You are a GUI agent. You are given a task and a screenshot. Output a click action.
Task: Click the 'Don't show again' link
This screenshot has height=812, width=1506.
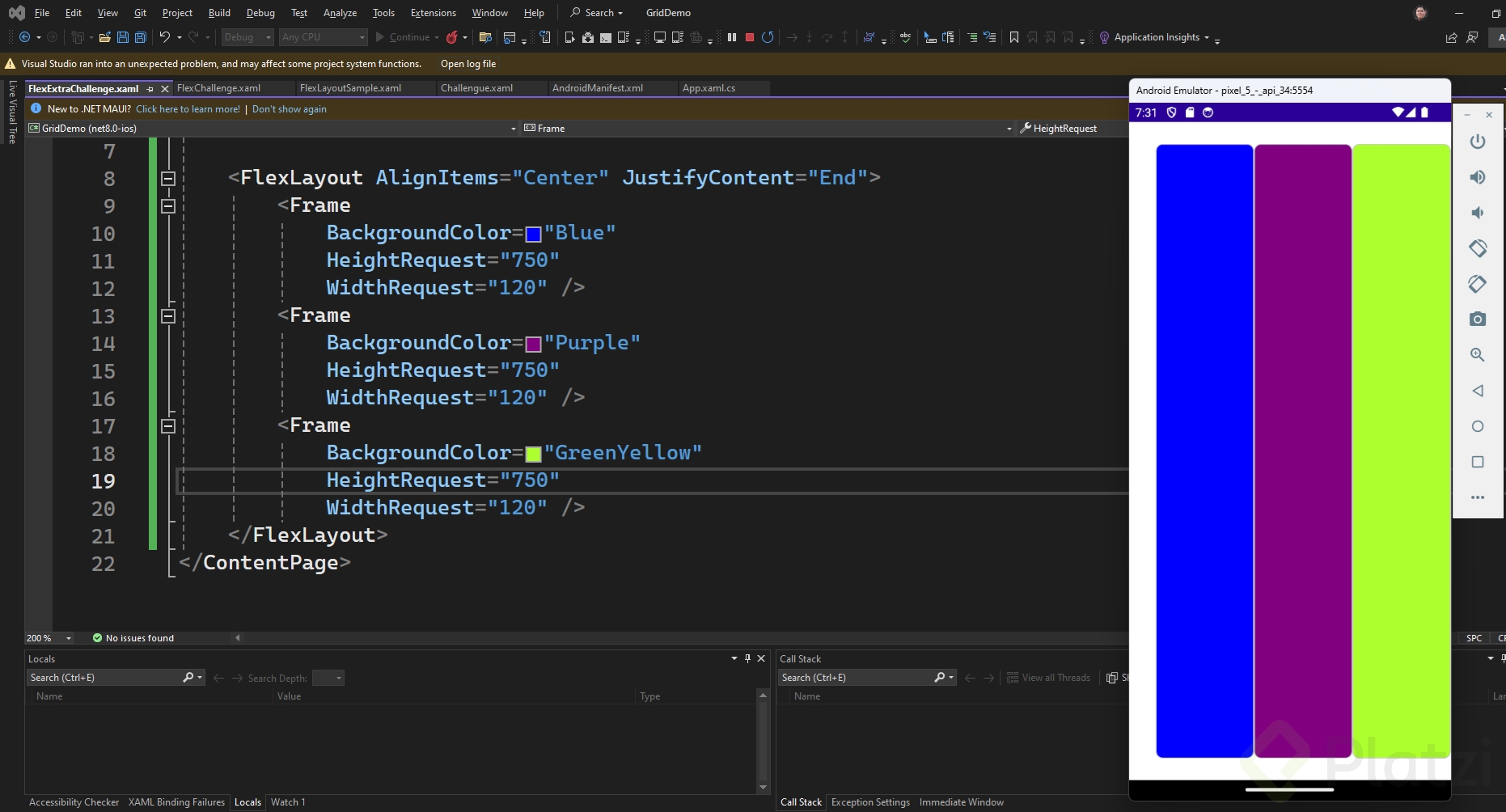289,109
